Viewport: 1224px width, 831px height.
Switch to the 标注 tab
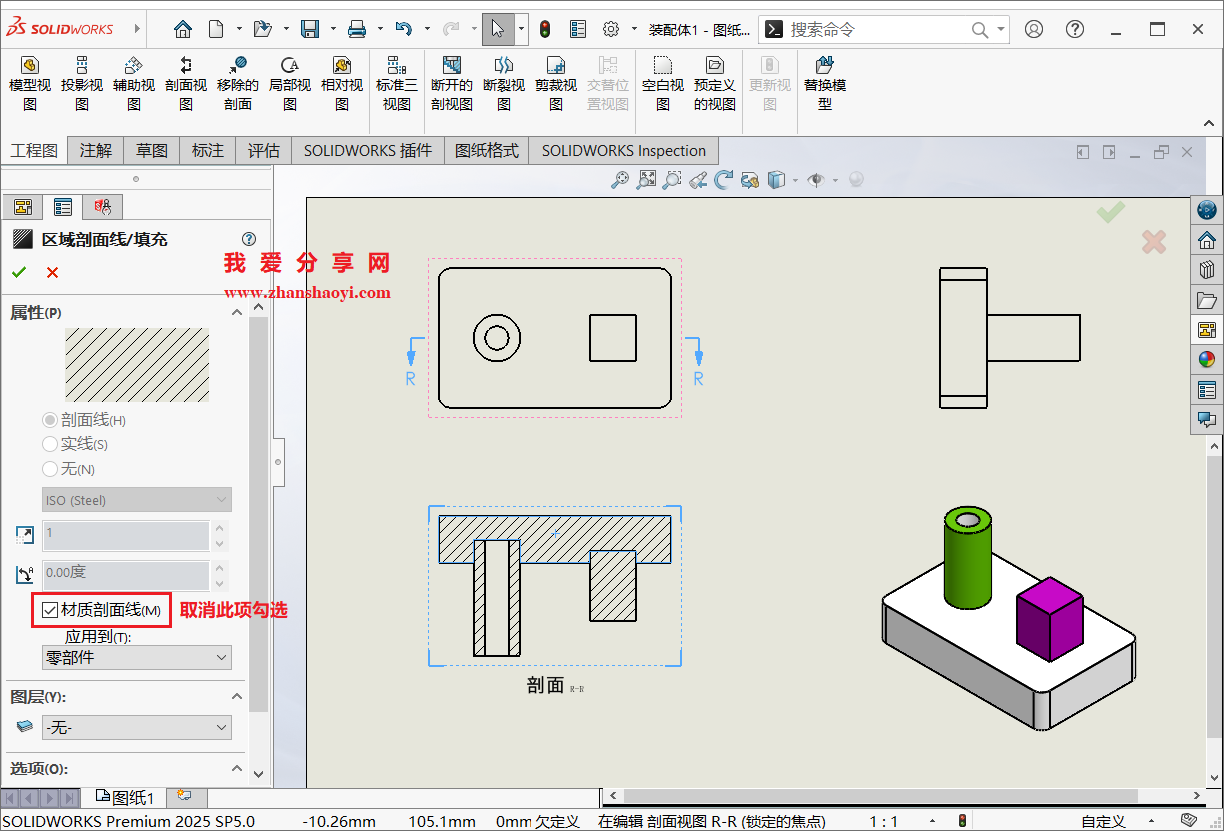[x=208, y=151]
